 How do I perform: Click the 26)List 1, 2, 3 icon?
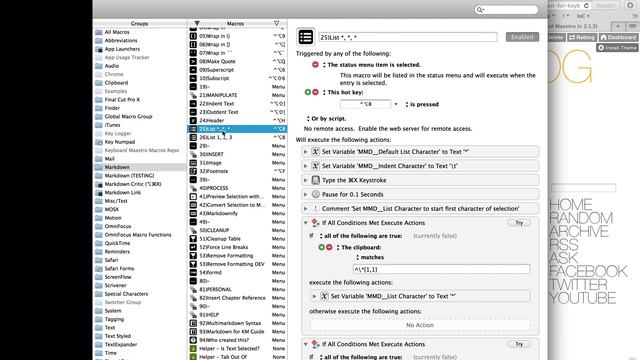click(x=193, y=138)
